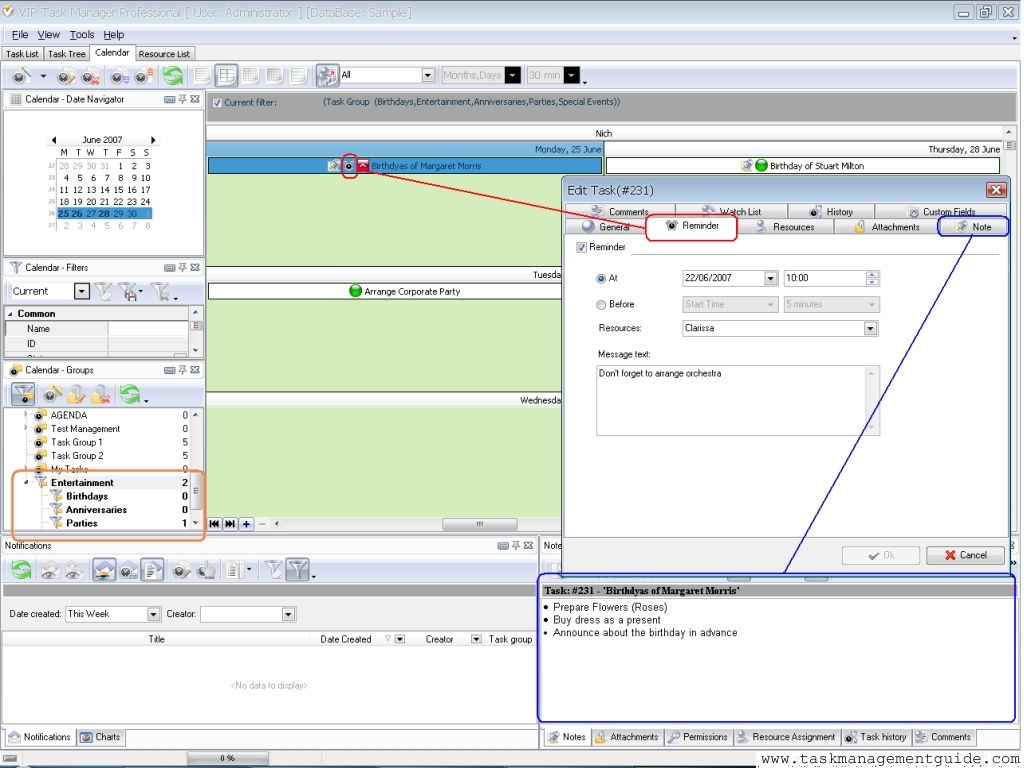Image resolution: width=1024 pixels, height=768 pixels.
Task: Open the Note tab in the Edit Task dialog
Action: pyautogui.click(x=973, y=227)
